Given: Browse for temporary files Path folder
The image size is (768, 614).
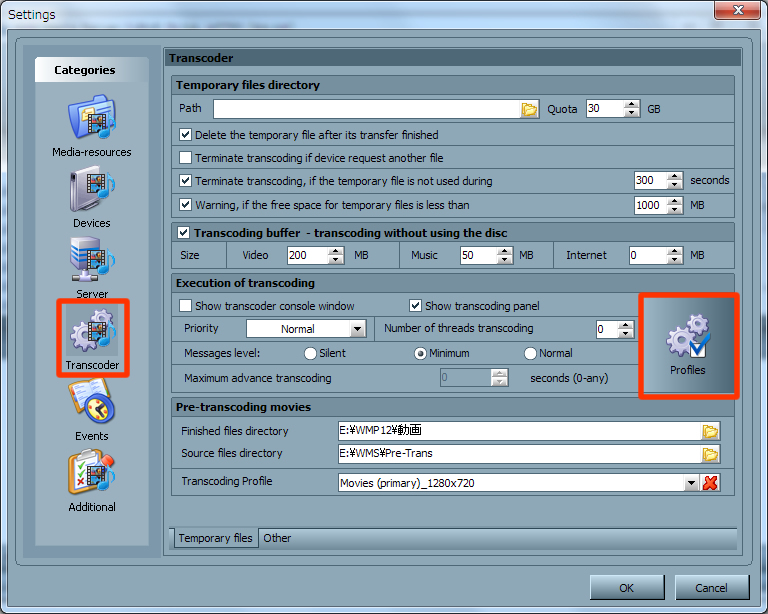Looking at the screenshot, I should tap(529, 109).
